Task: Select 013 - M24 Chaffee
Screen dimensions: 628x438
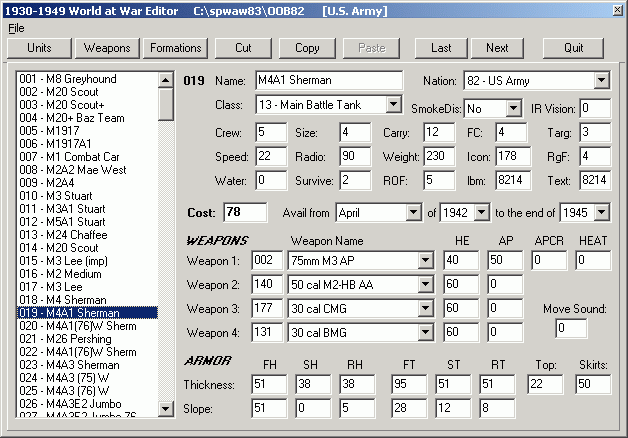Action: tap(87, 235)
